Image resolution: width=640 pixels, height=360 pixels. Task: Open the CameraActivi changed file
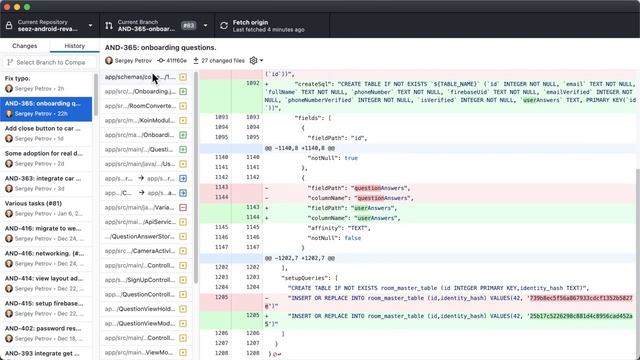click(146, 251)
